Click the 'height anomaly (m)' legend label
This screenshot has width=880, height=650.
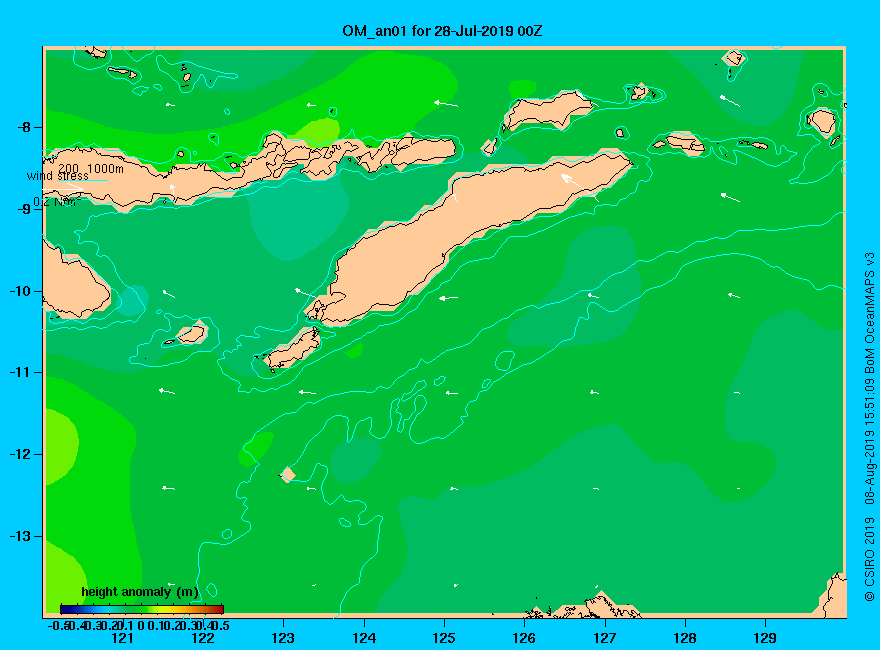pyautogui.click(x=140, y=592)
